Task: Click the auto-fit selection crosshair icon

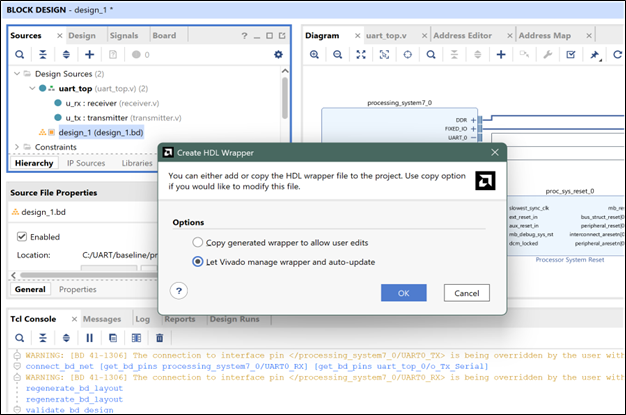Action: click(x=408, y=55)
